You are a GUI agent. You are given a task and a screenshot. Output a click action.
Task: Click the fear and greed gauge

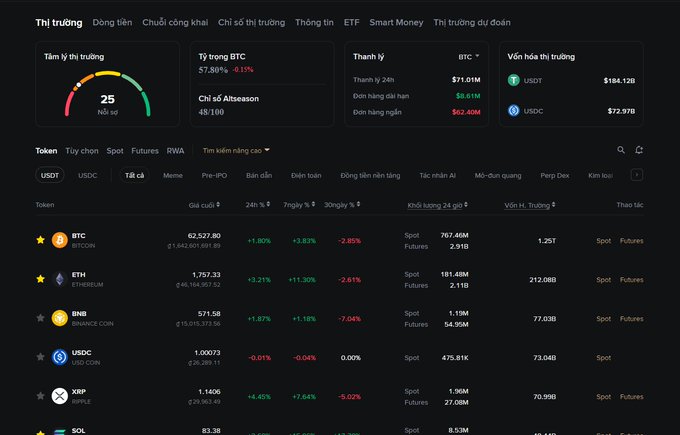coord(108,94)
